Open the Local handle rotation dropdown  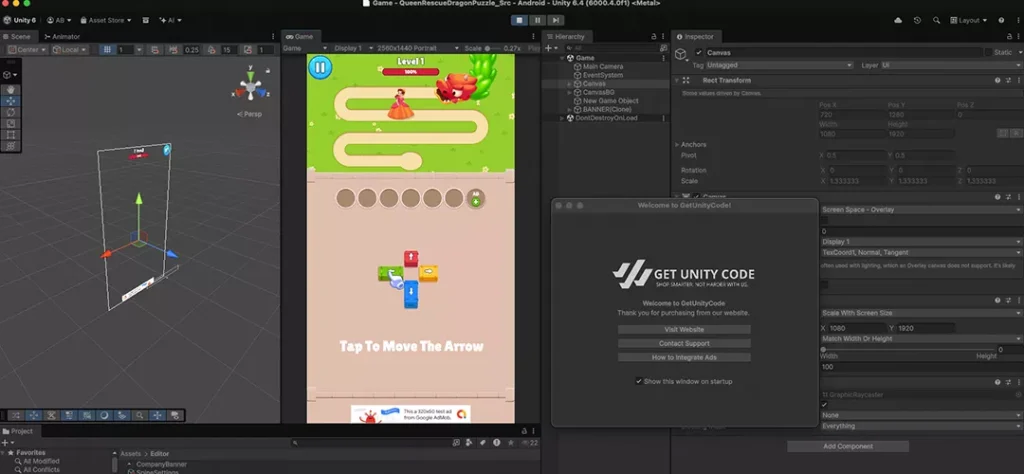(x=70, y=50)
